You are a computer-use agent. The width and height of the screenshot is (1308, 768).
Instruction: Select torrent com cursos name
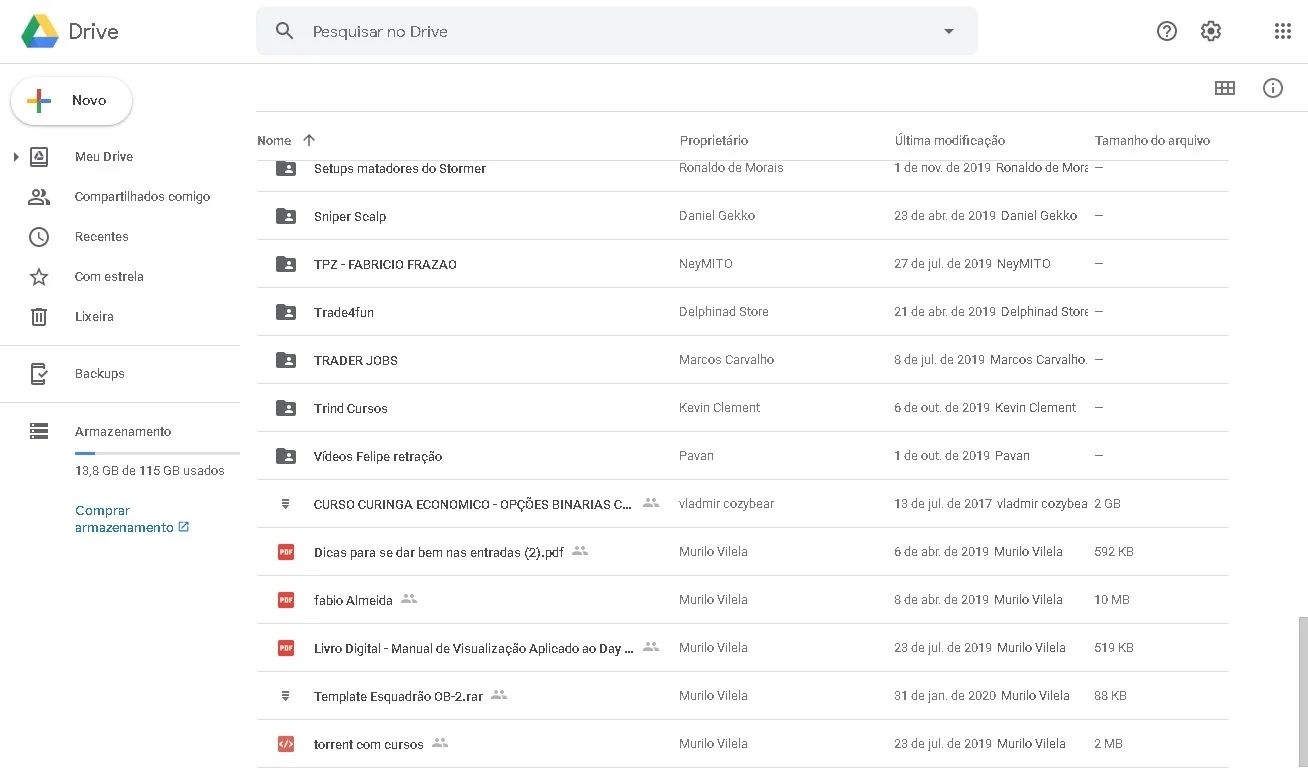click(x=369, y=745)
